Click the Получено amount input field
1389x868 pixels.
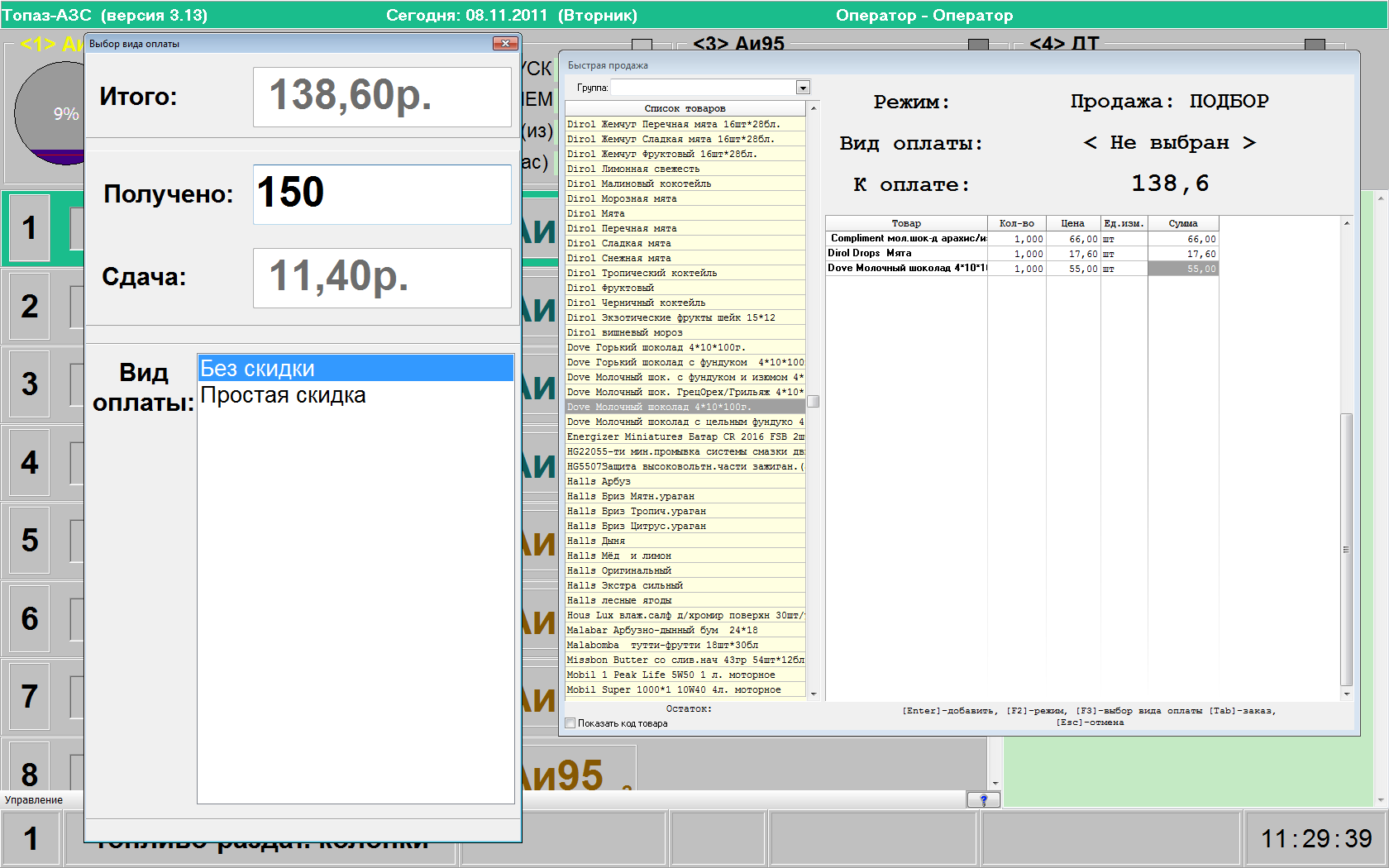tap(382, 194)
